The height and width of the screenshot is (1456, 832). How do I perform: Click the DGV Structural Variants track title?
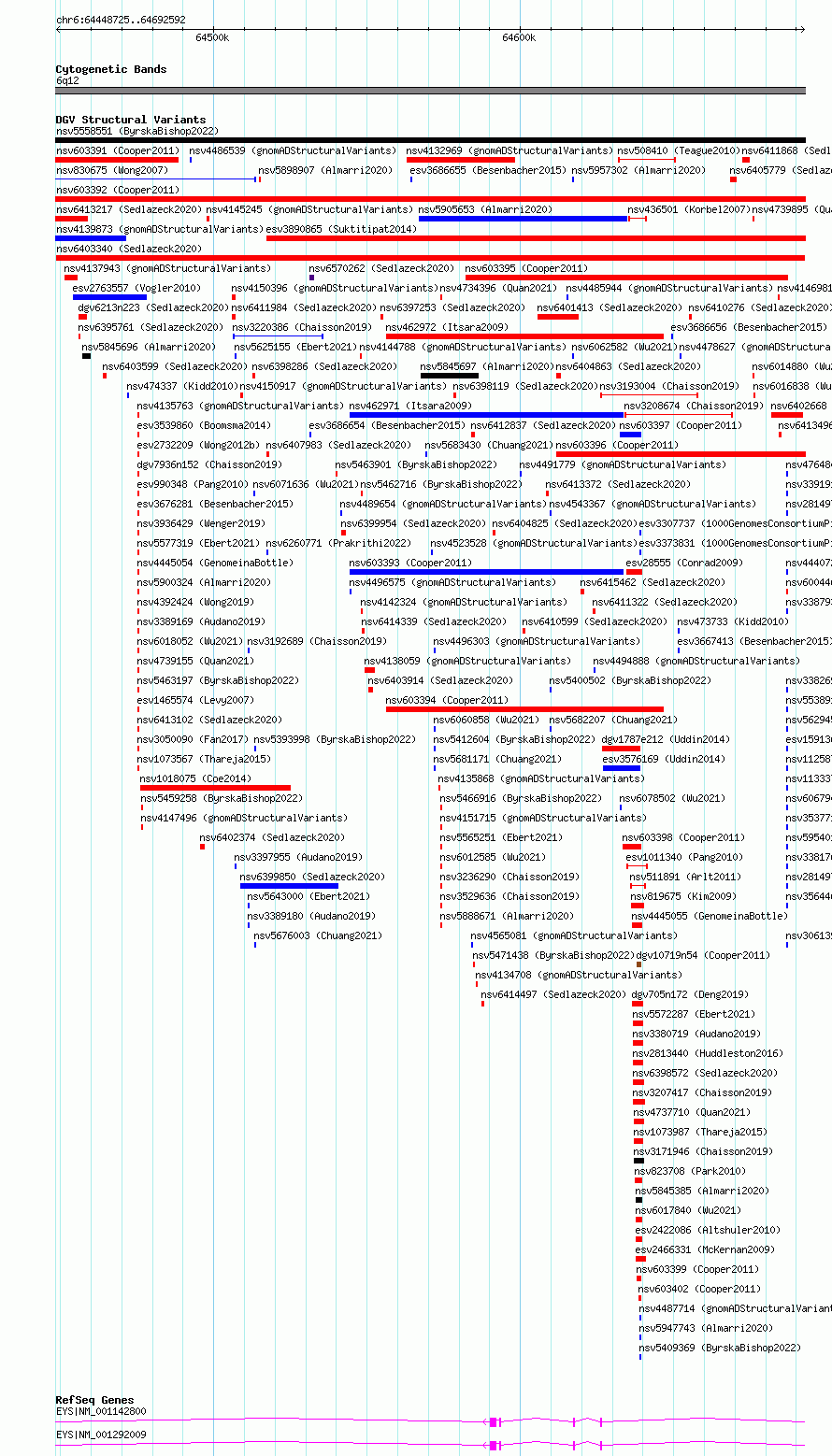coord(130,120)
